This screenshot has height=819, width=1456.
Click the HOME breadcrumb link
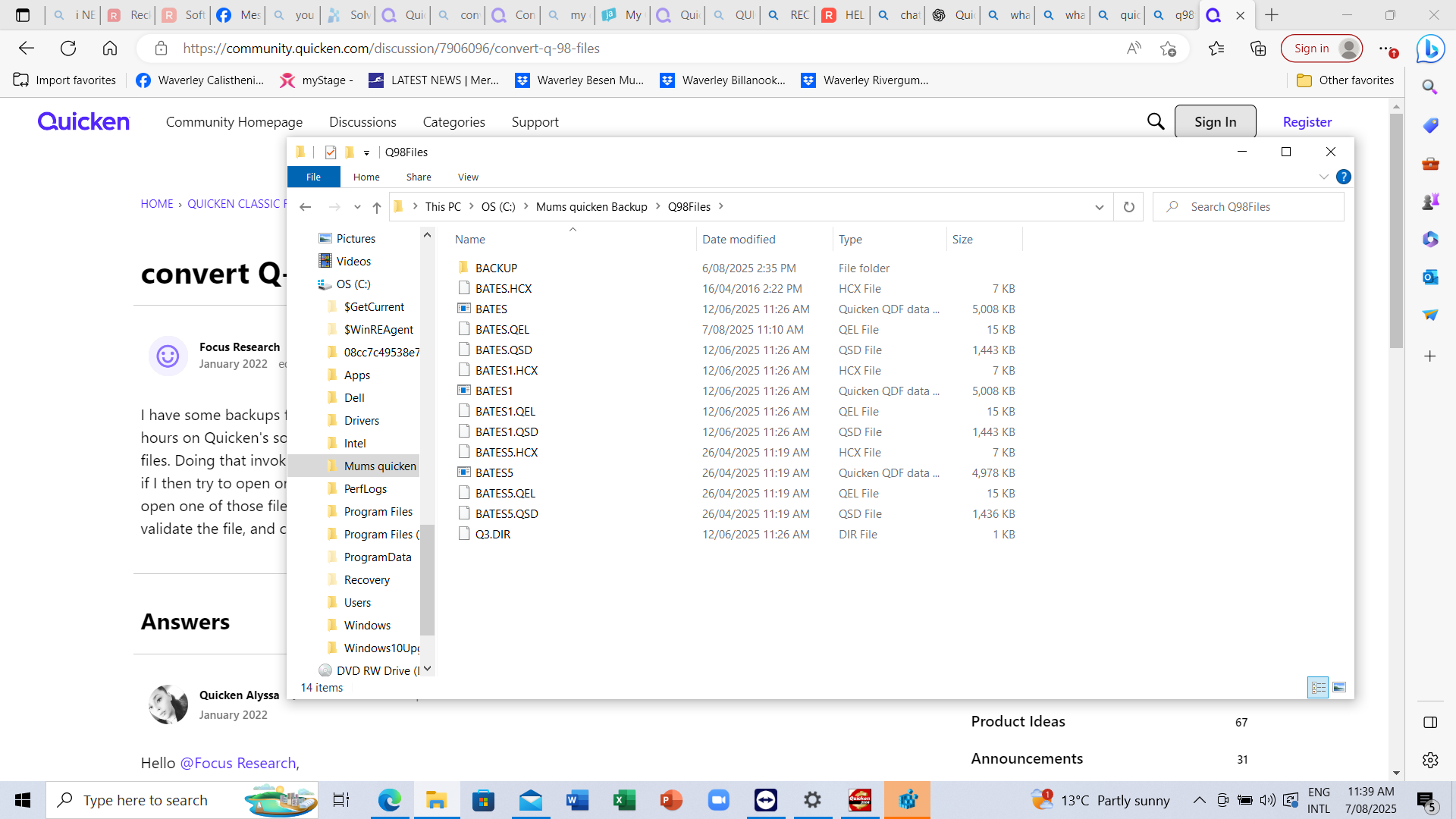click(x=157, y=204)
